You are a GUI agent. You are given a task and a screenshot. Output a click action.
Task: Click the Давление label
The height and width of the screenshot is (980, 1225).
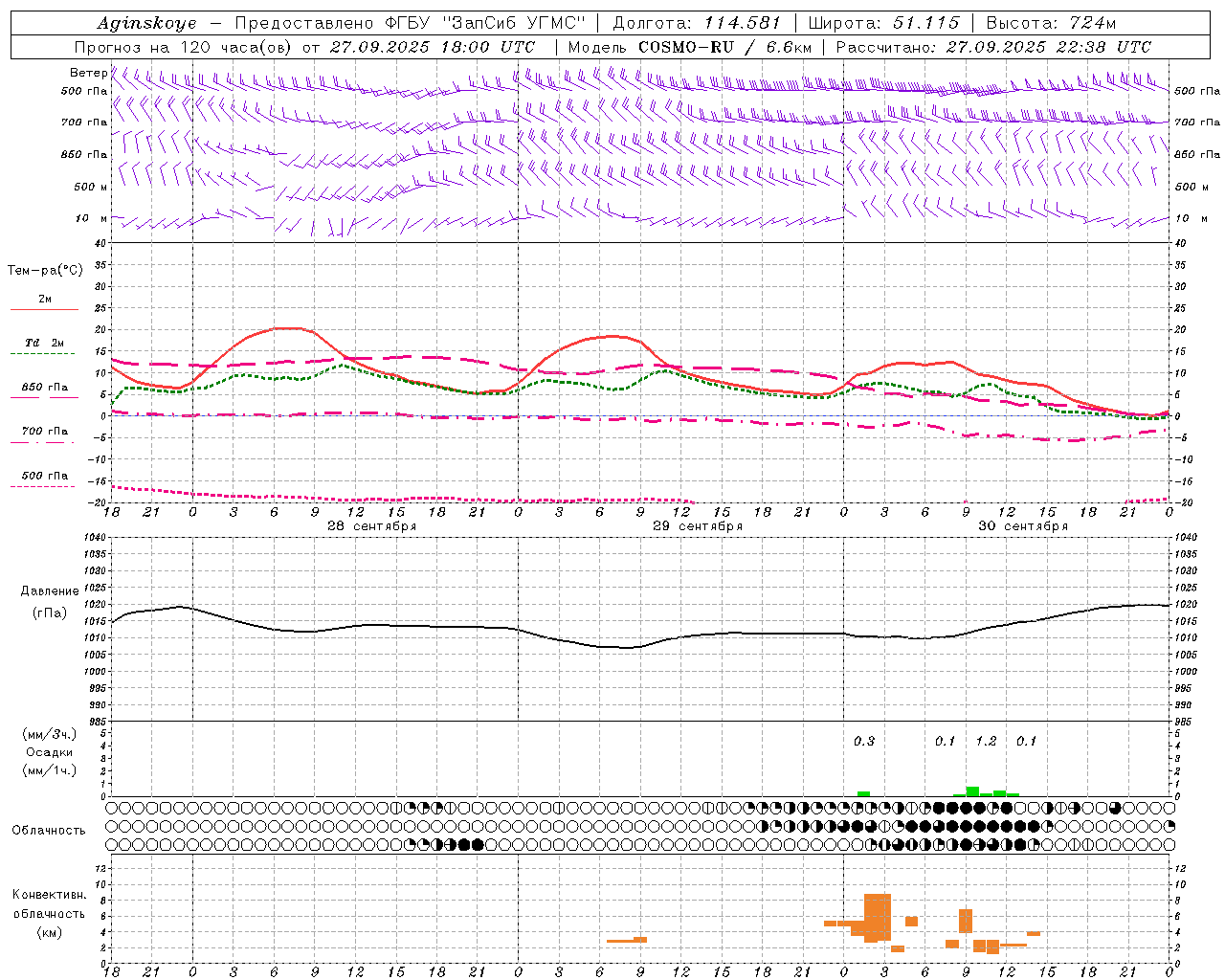(x=50, y=591)
